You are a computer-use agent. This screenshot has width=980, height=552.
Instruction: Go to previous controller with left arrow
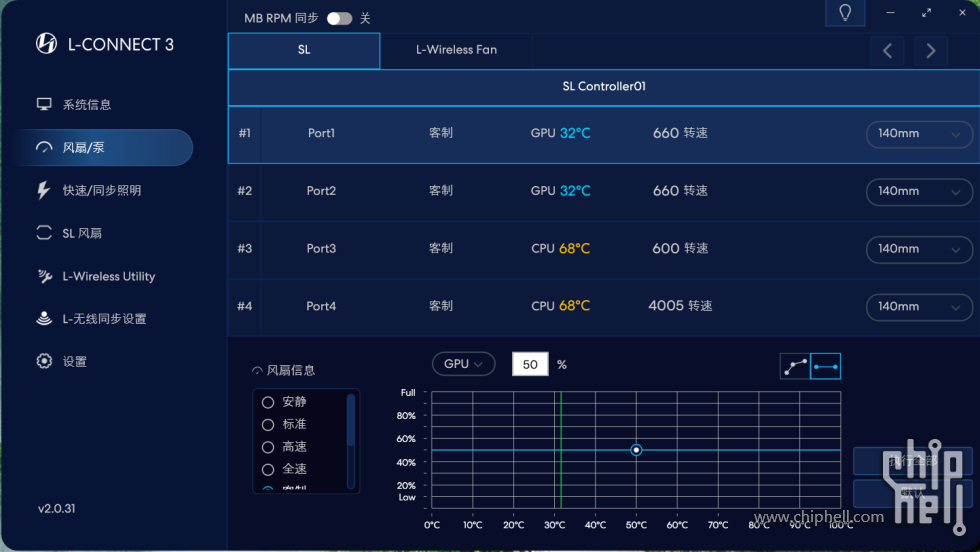887,51
